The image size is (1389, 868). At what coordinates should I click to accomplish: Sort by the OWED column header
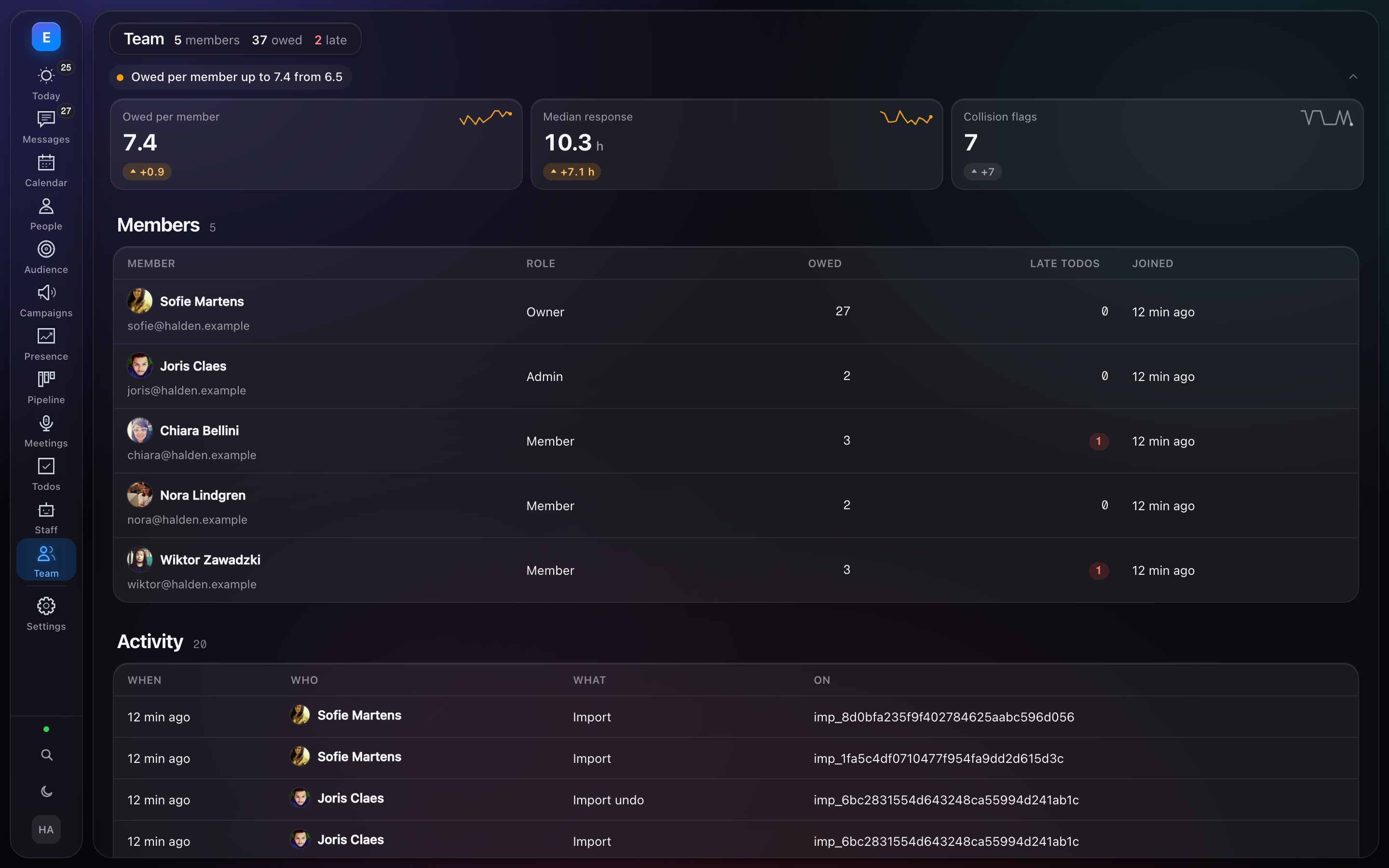pyautogui.click(x=825, y=263)
